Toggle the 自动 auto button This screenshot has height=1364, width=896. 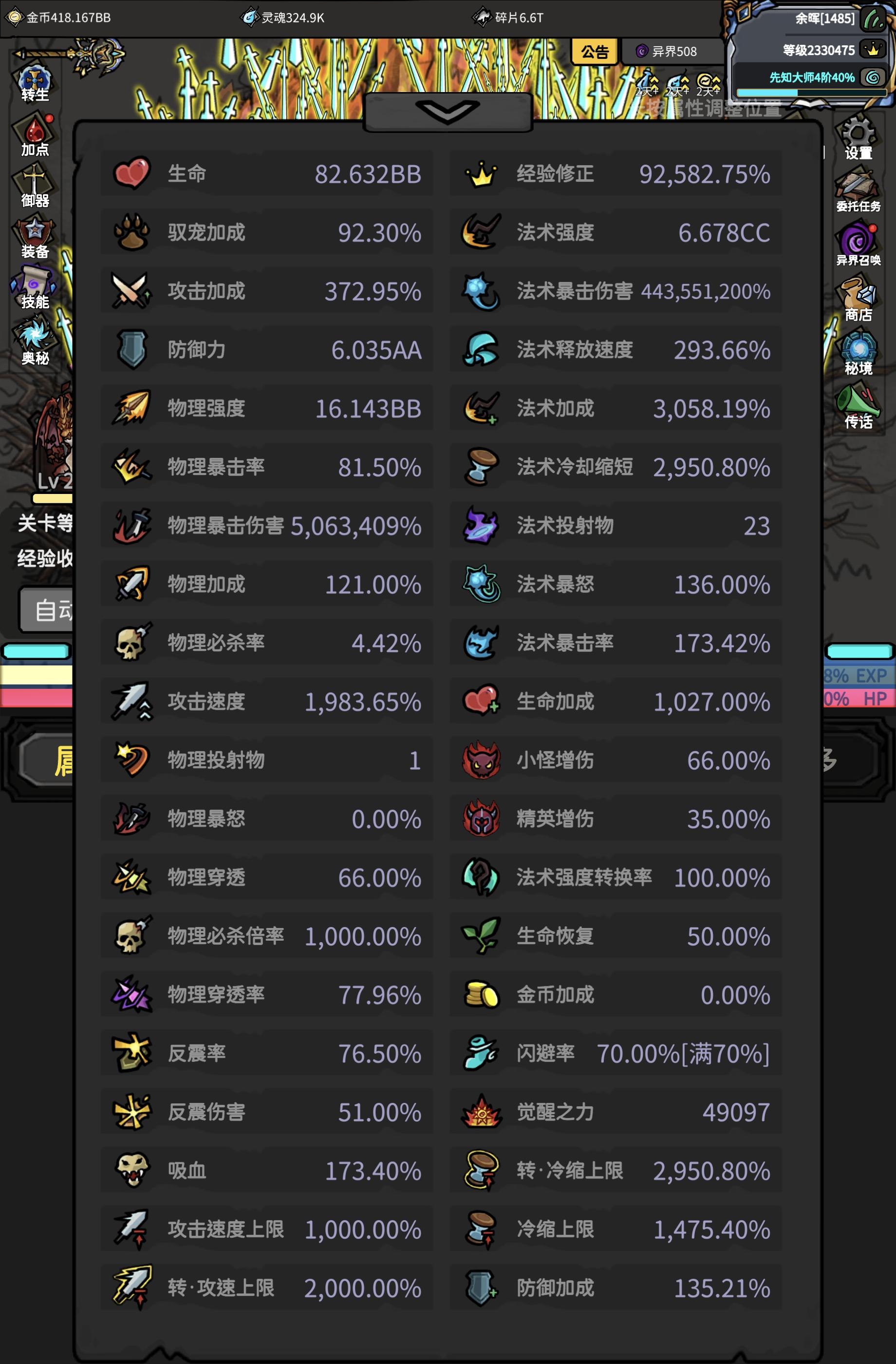[x=47, y=610]
